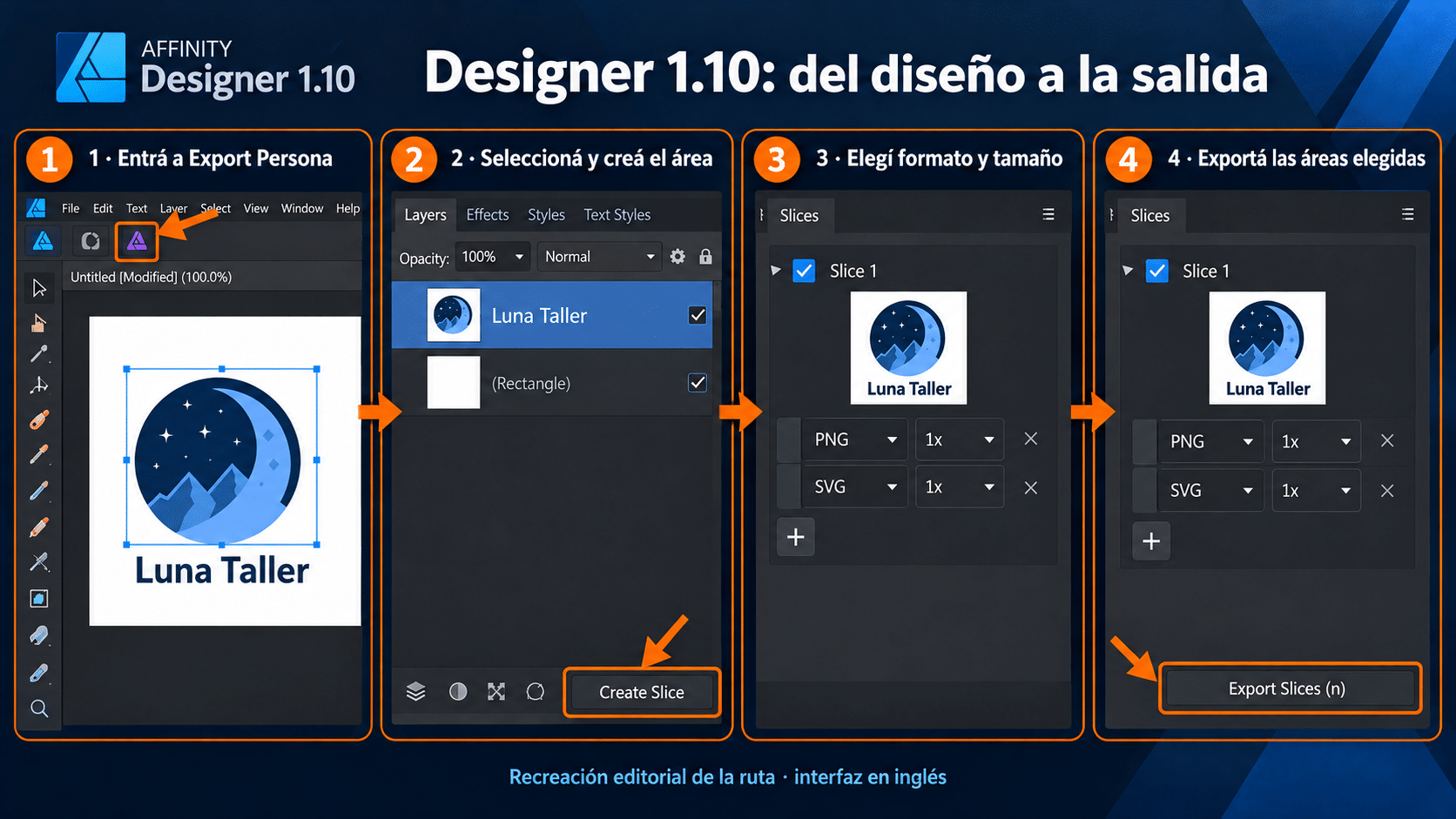Remove the PNG format row in step 3
Viewport: 1456px width, 819px height.
coord(1031,439)
